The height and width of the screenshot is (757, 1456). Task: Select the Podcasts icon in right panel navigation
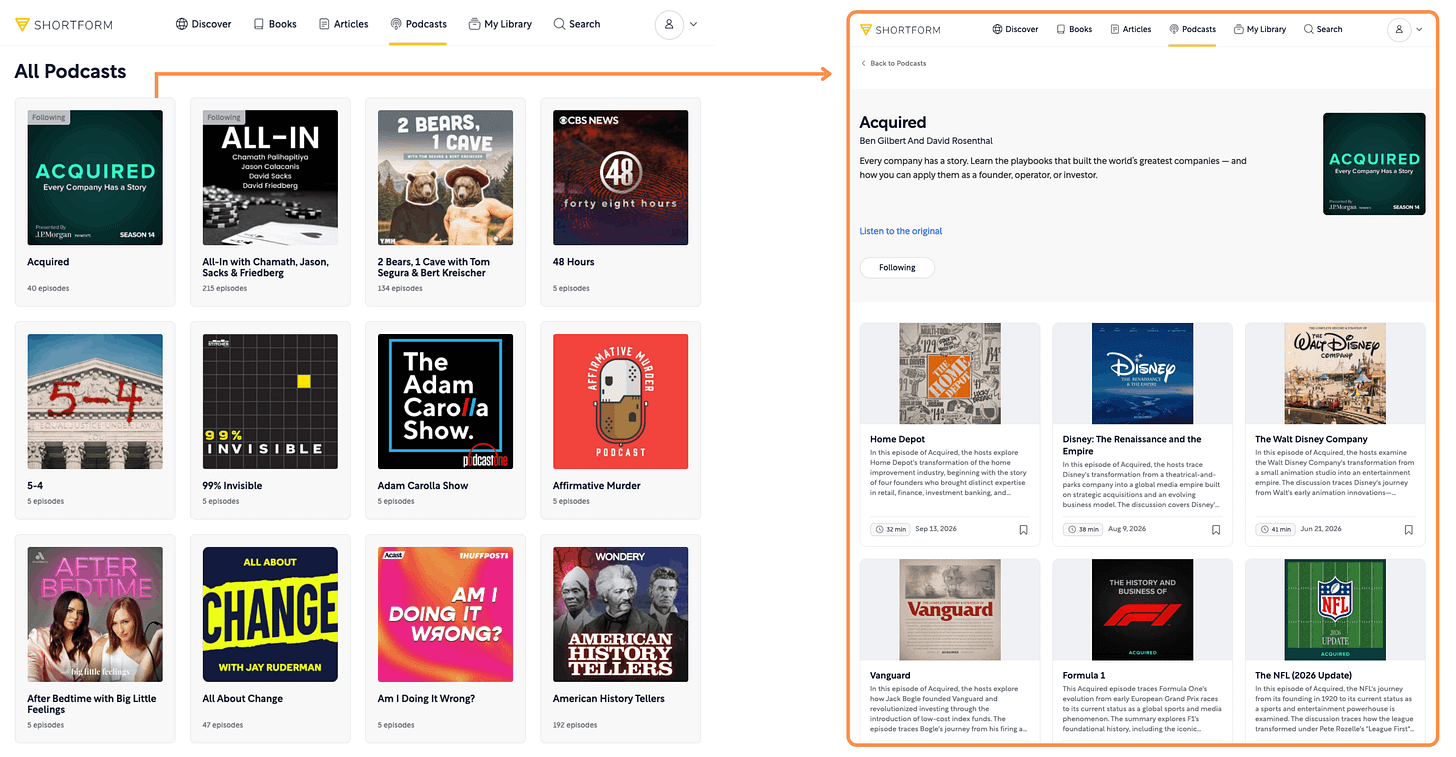(1174, 30)
